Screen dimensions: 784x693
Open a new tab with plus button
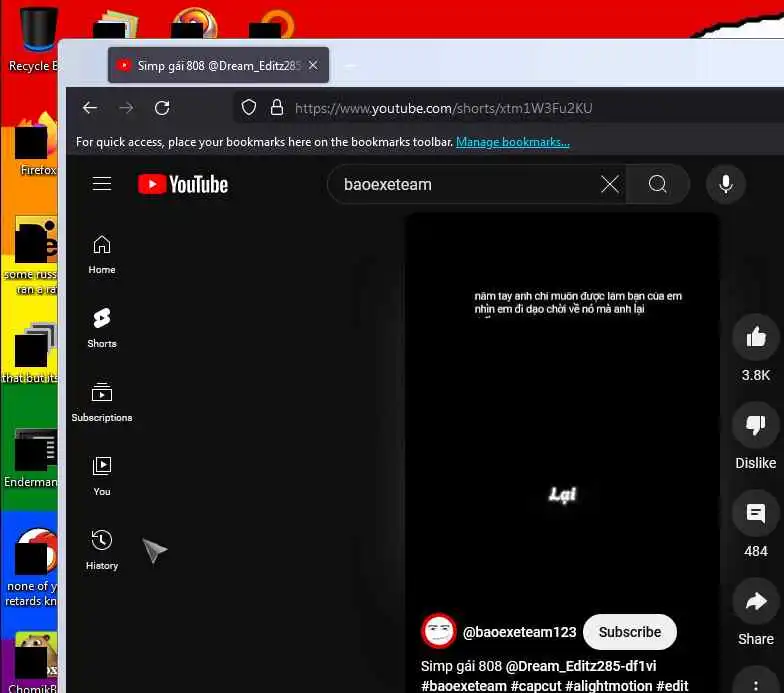[x=350, y=66]
